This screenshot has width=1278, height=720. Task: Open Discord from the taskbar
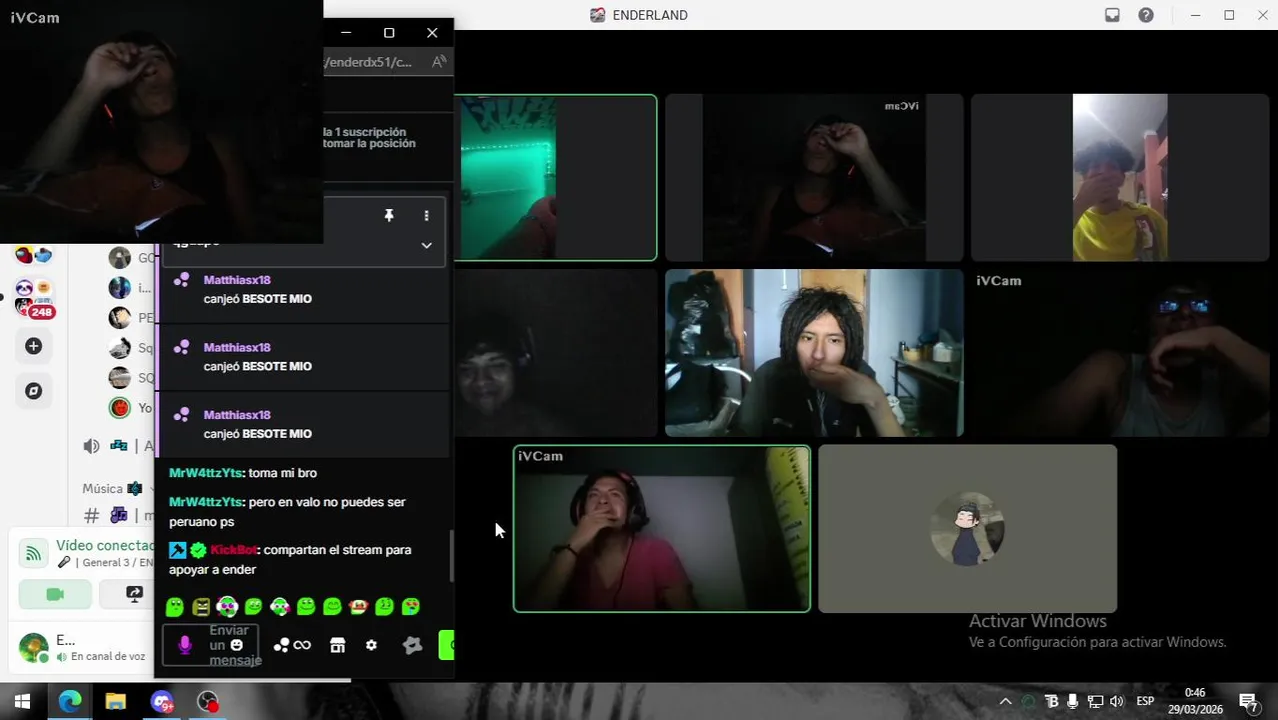pos(162,702)
